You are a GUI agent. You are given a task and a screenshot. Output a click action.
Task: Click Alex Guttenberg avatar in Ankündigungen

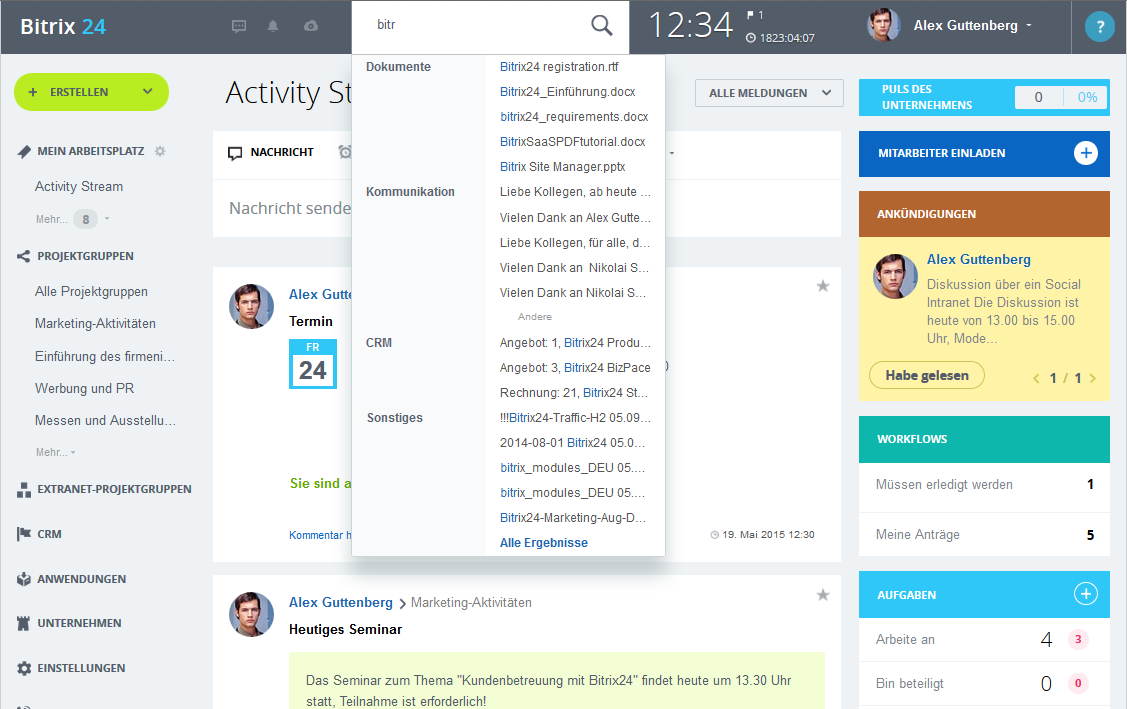[x=895, y=276]
